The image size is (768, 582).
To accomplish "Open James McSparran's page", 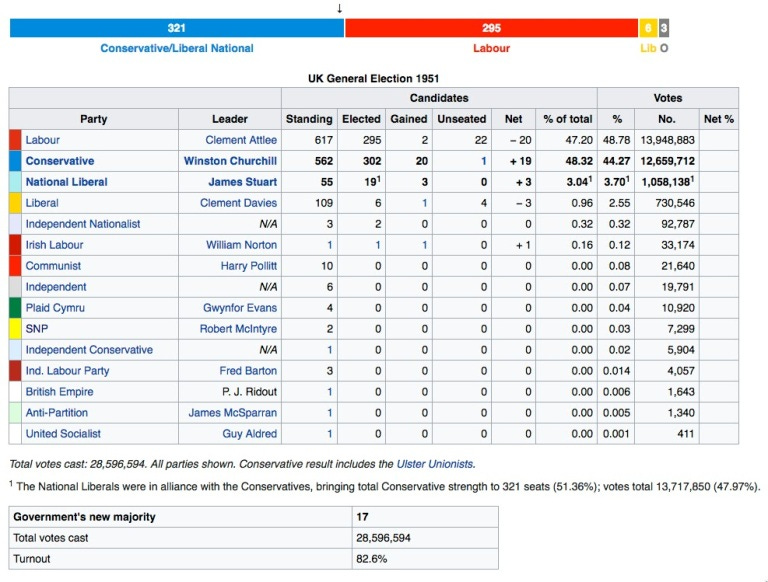I will click(x=233, y=413).
